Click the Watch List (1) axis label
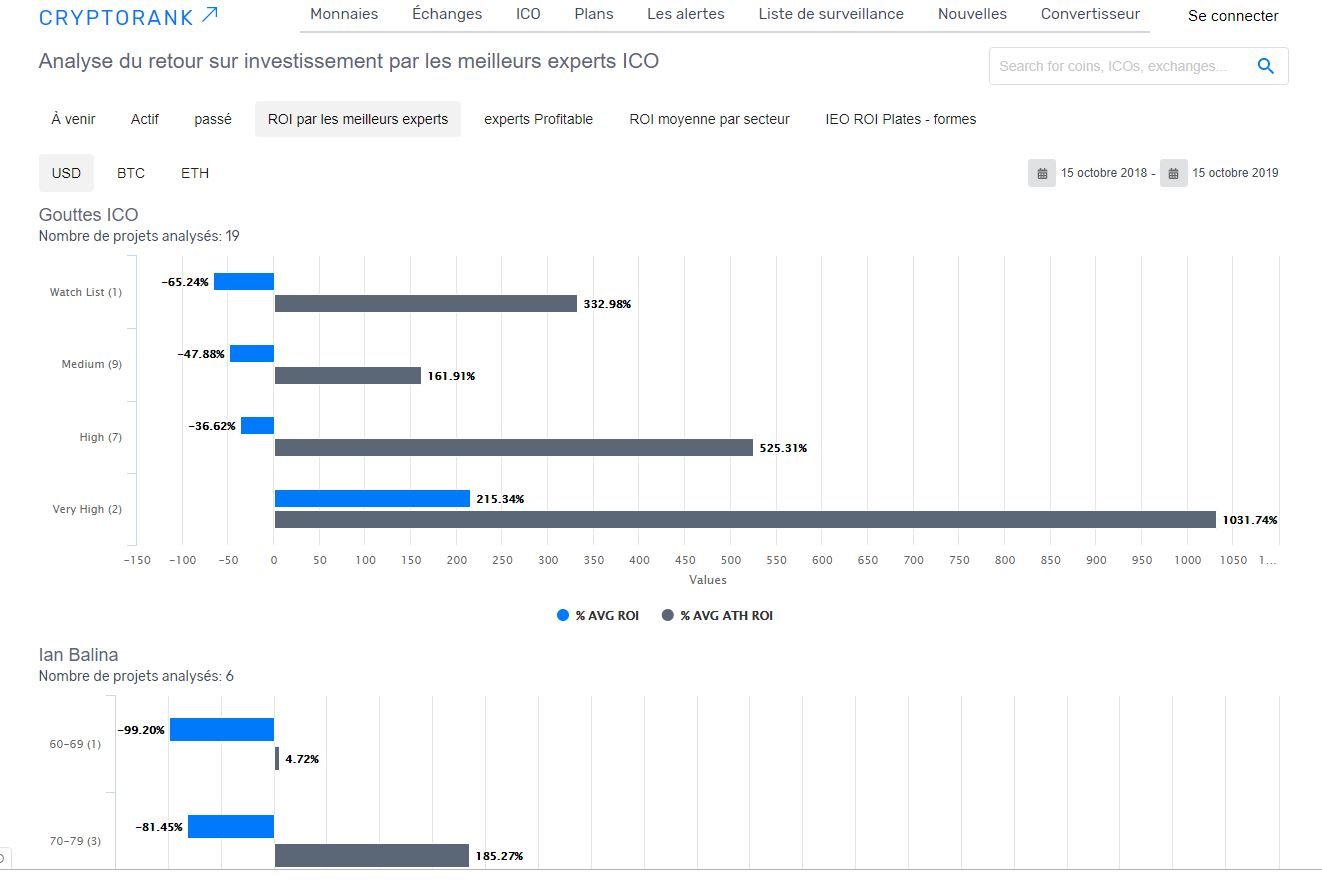The image size is (1322, 886). coord(86,293)
